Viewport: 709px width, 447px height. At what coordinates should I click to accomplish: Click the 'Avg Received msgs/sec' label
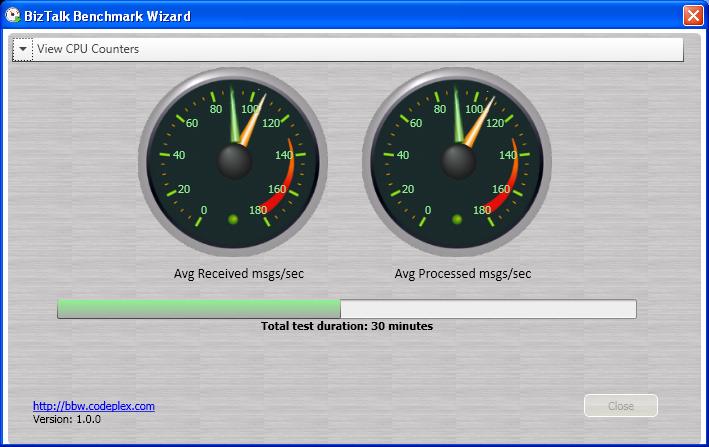(x=239, y=273)
